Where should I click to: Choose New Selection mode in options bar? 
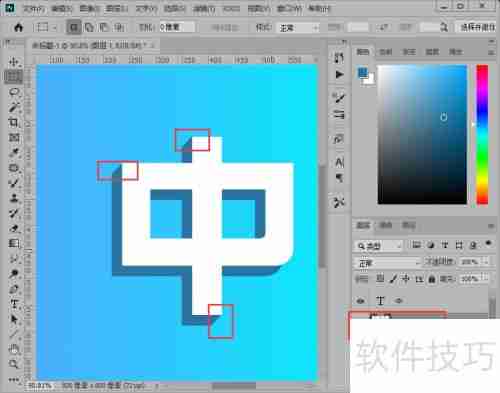pos(74,27)
